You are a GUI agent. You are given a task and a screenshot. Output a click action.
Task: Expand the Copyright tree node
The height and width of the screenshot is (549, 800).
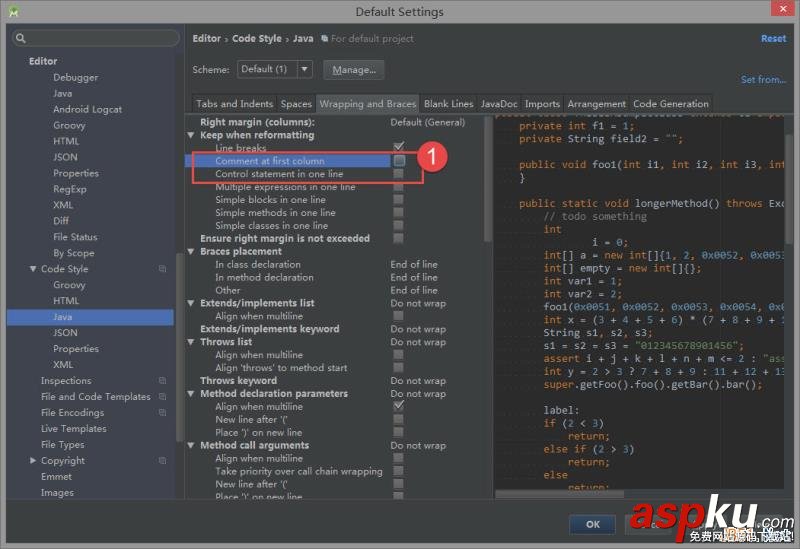click(x=33, y=460)
